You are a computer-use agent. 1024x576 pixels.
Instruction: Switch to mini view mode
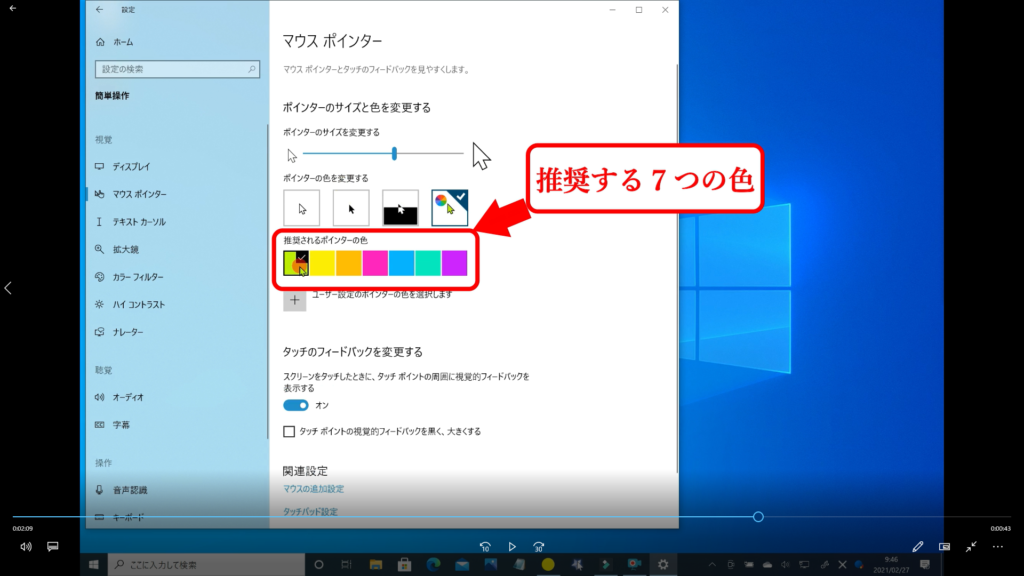[x=944, y=547]
